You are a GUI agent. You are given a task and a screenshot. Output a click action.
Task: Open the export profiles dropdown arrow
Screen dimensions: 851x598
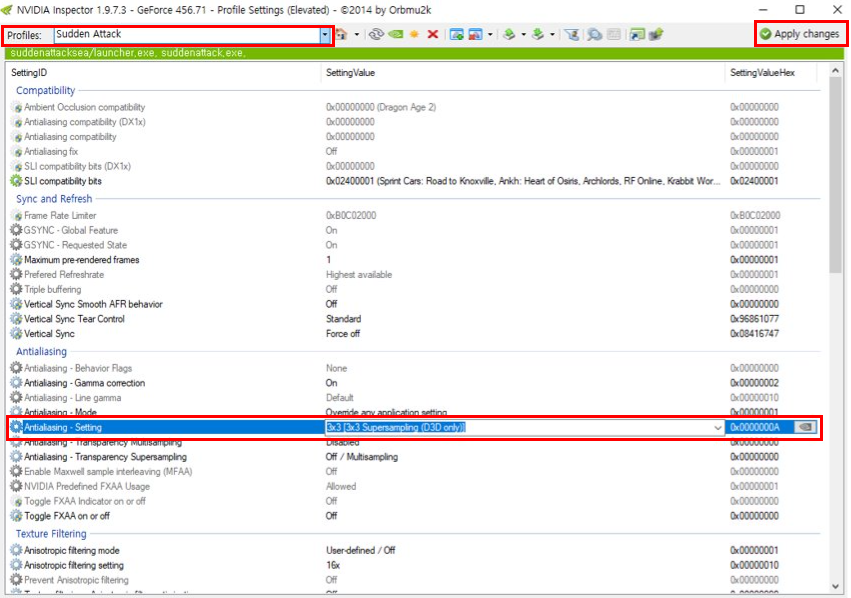(x=524, y=34)
